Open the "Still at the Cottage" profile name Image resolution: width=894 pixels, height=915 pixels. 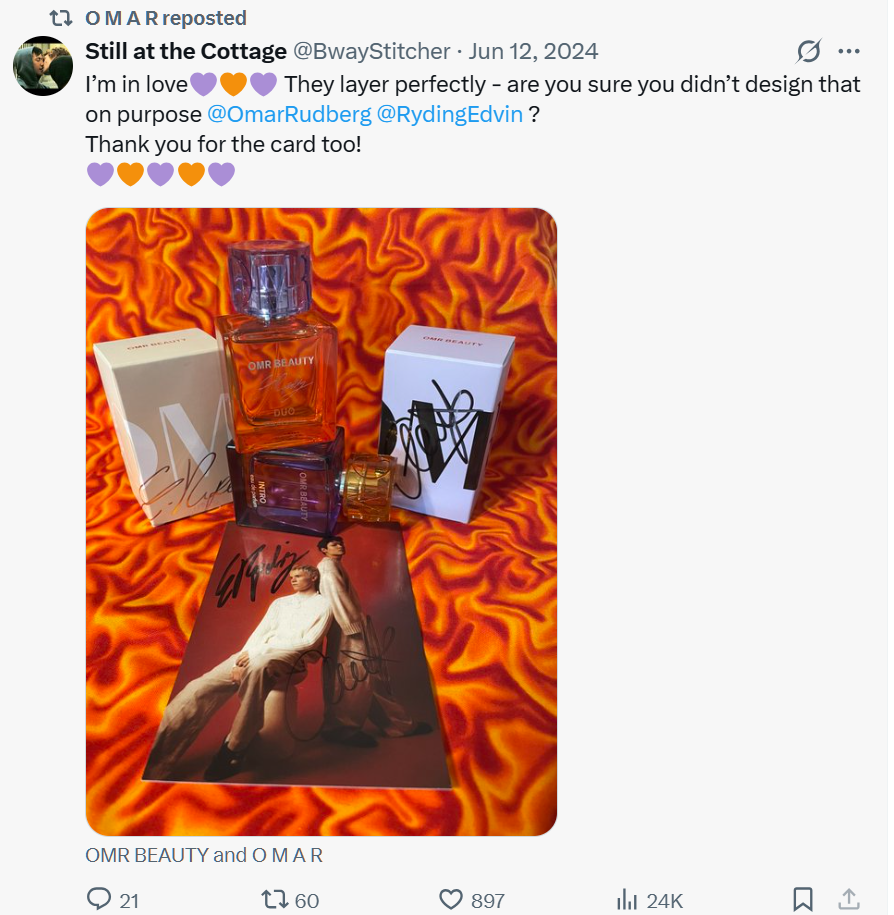[185, 51]
